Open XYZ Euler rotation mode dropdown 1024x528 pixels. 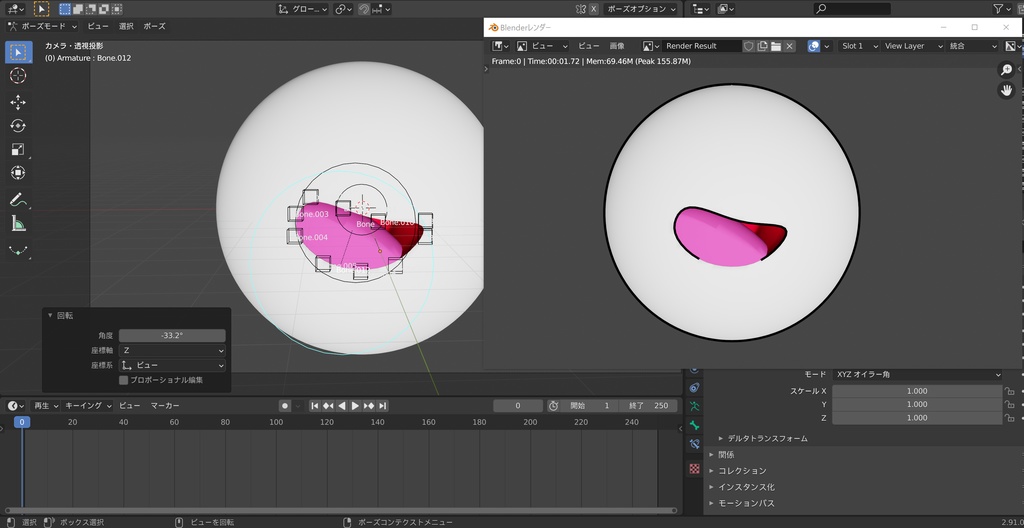click(917, 374)
